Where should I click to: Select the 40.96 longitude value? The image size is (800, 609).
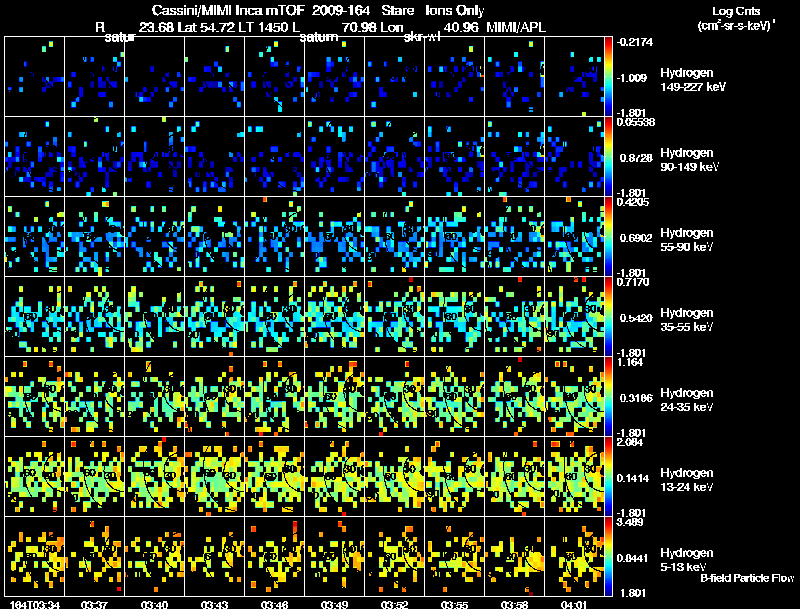click(461, 27)
